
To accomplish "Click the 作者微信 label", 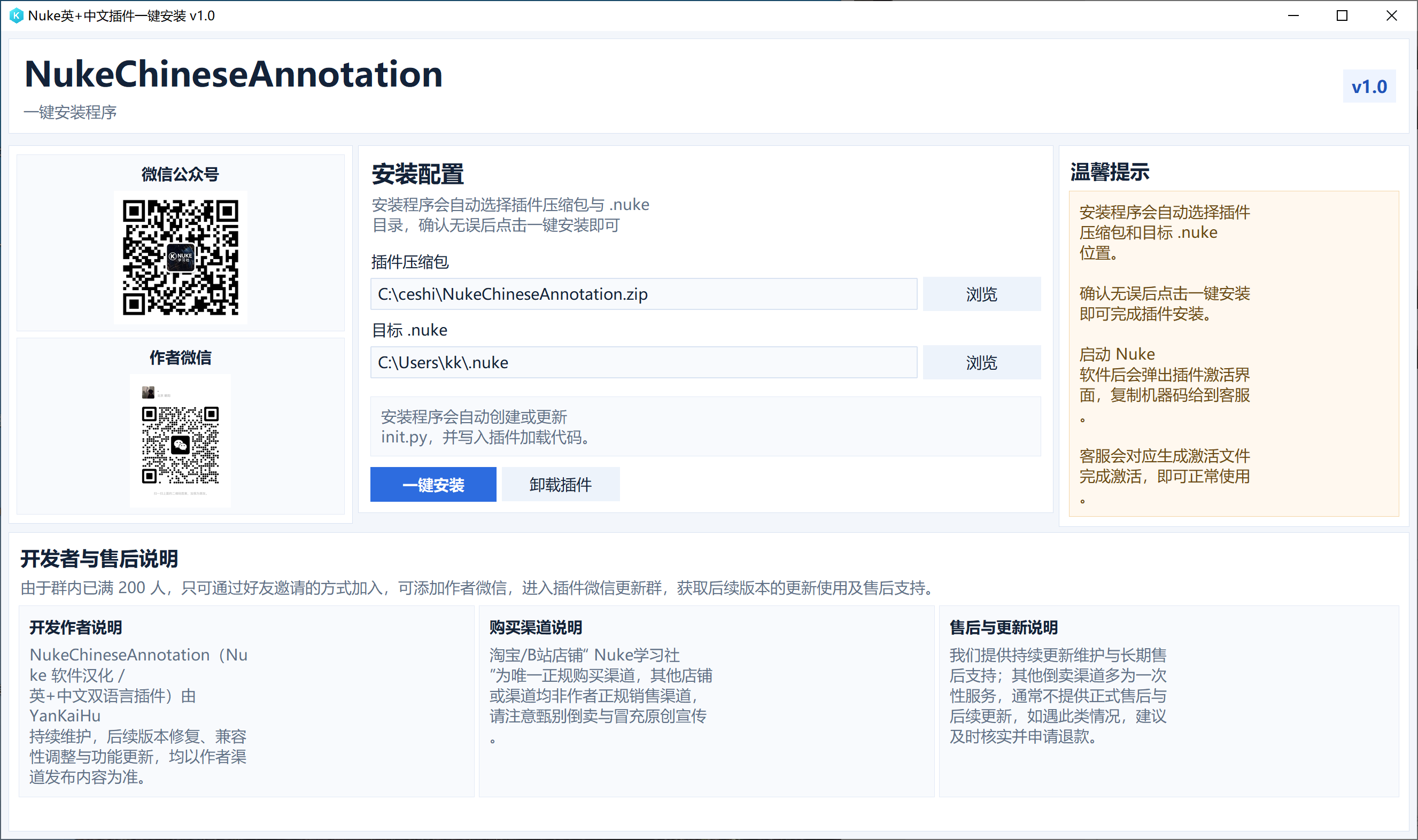I will 181,357.
